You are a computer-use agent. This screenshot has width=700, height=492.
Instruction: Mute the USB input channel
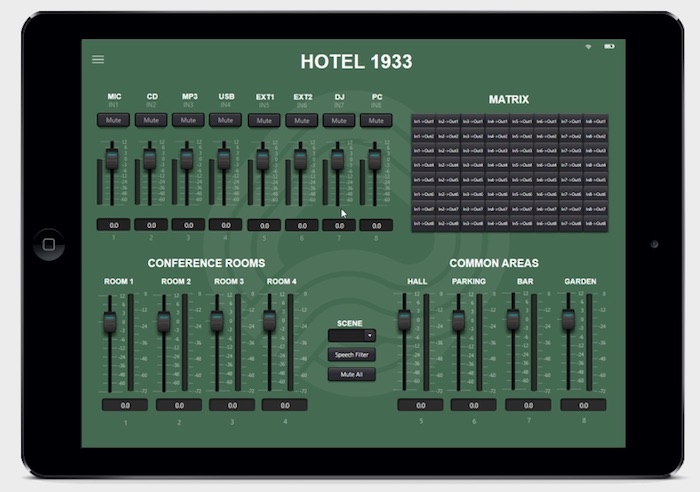click(226, 120)
